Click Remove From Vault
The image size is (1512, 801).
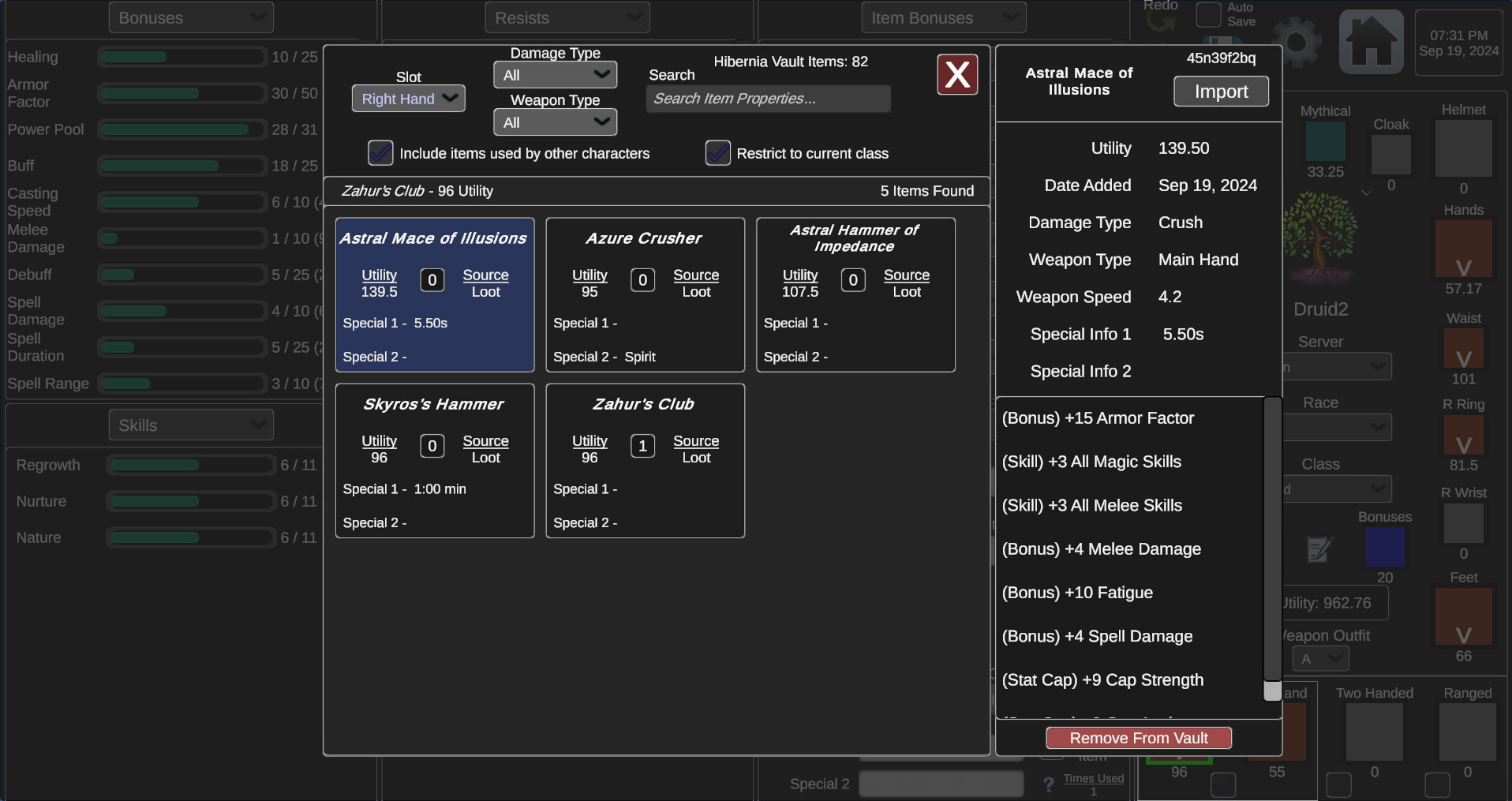click(1138, 737)
